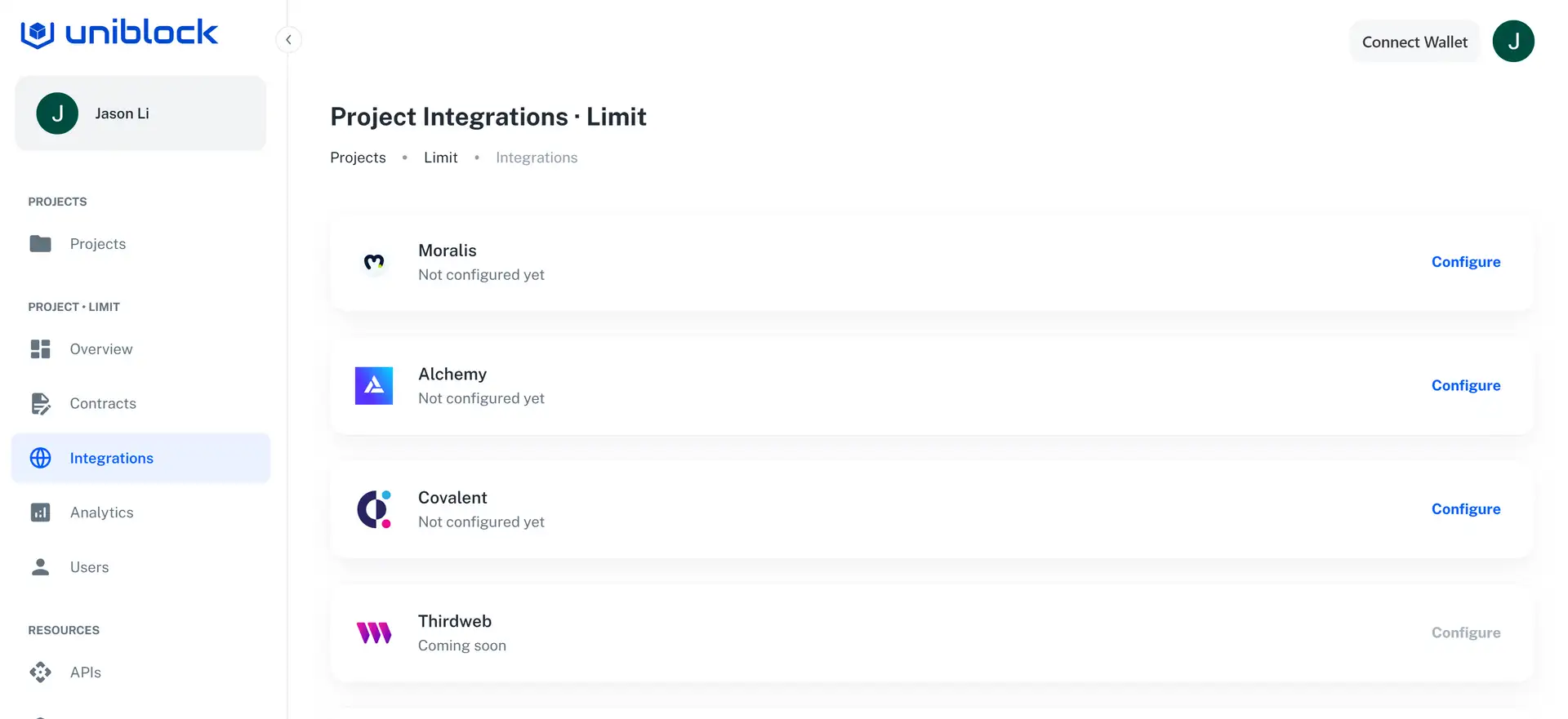
Task: Configure the Alchemy integration
Action: 1465,385
